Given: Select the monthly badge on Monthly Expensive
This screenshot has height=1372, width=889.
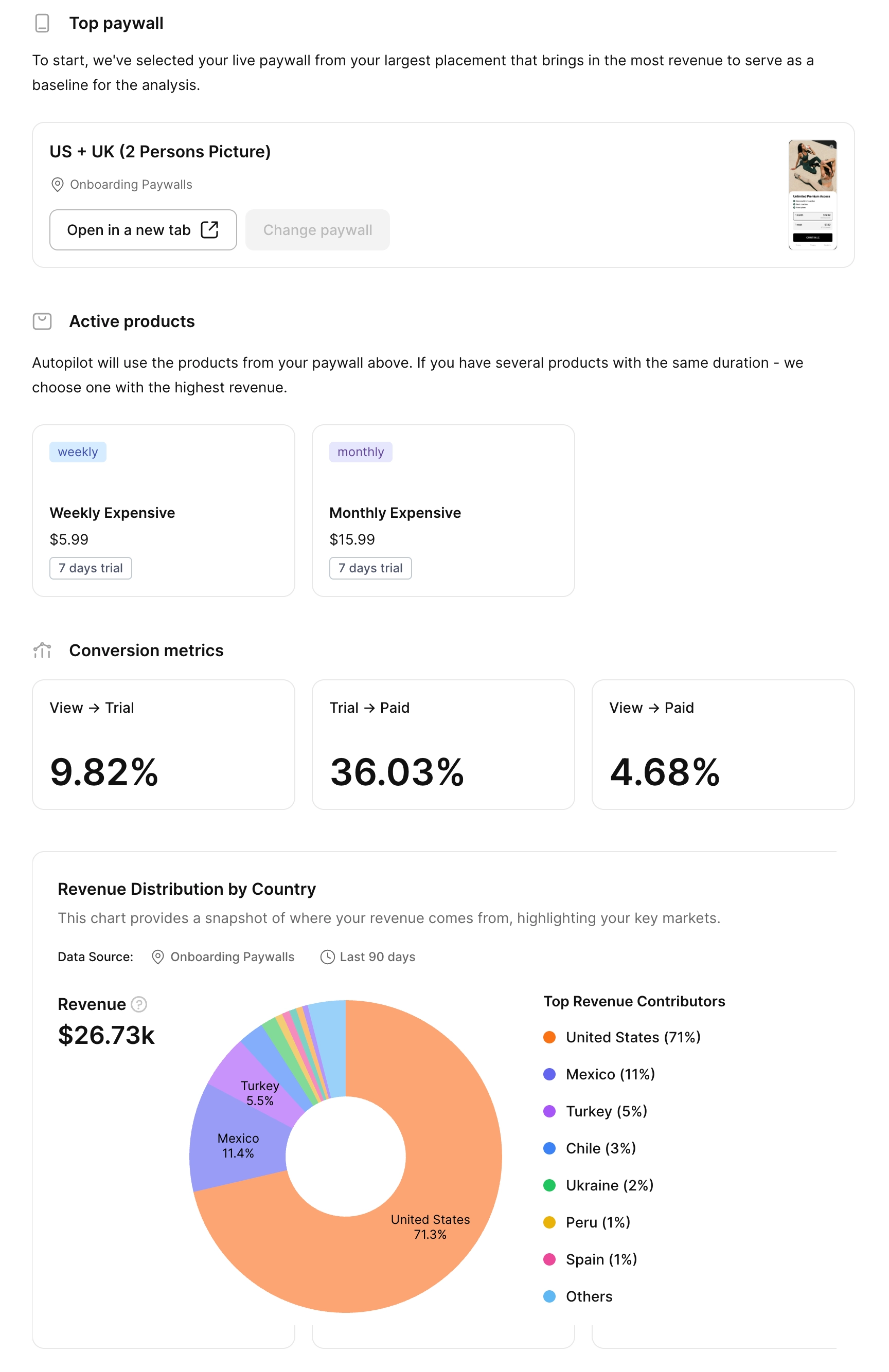Looking at the screenshot, I should (361, 452).
